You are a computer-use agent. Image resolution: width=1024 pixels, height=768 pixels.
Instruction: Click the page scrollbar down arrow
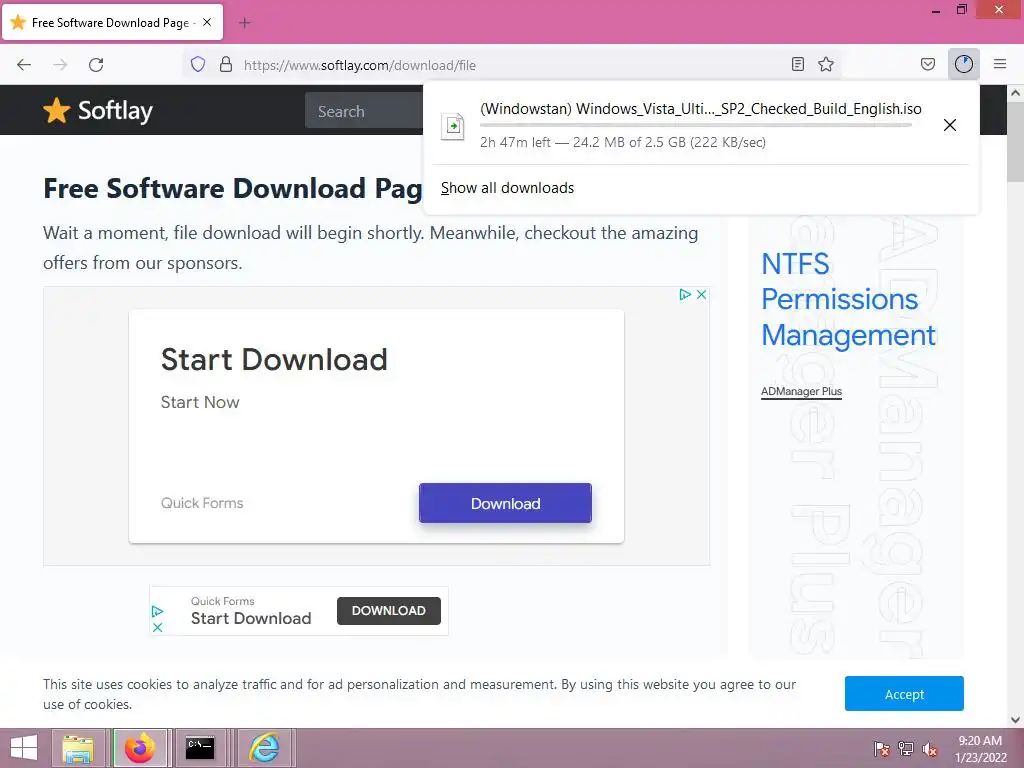(1016, 720)
